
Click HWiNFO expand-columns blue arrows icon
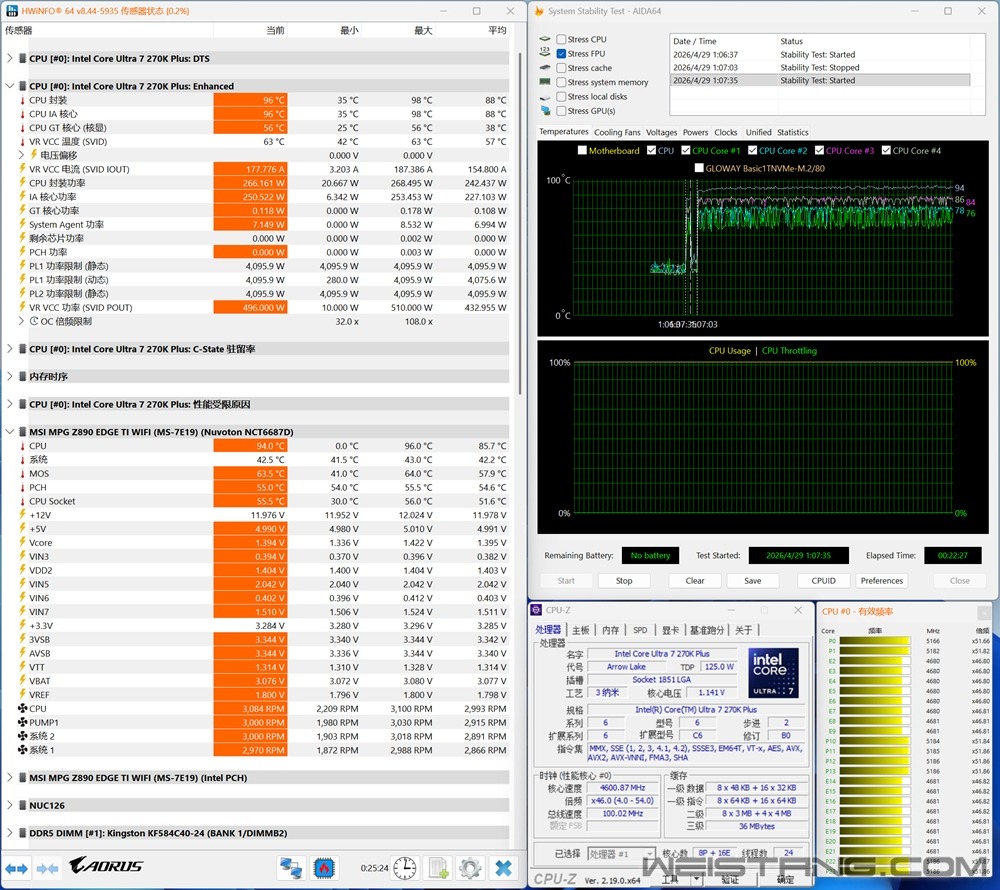[17, 868]
